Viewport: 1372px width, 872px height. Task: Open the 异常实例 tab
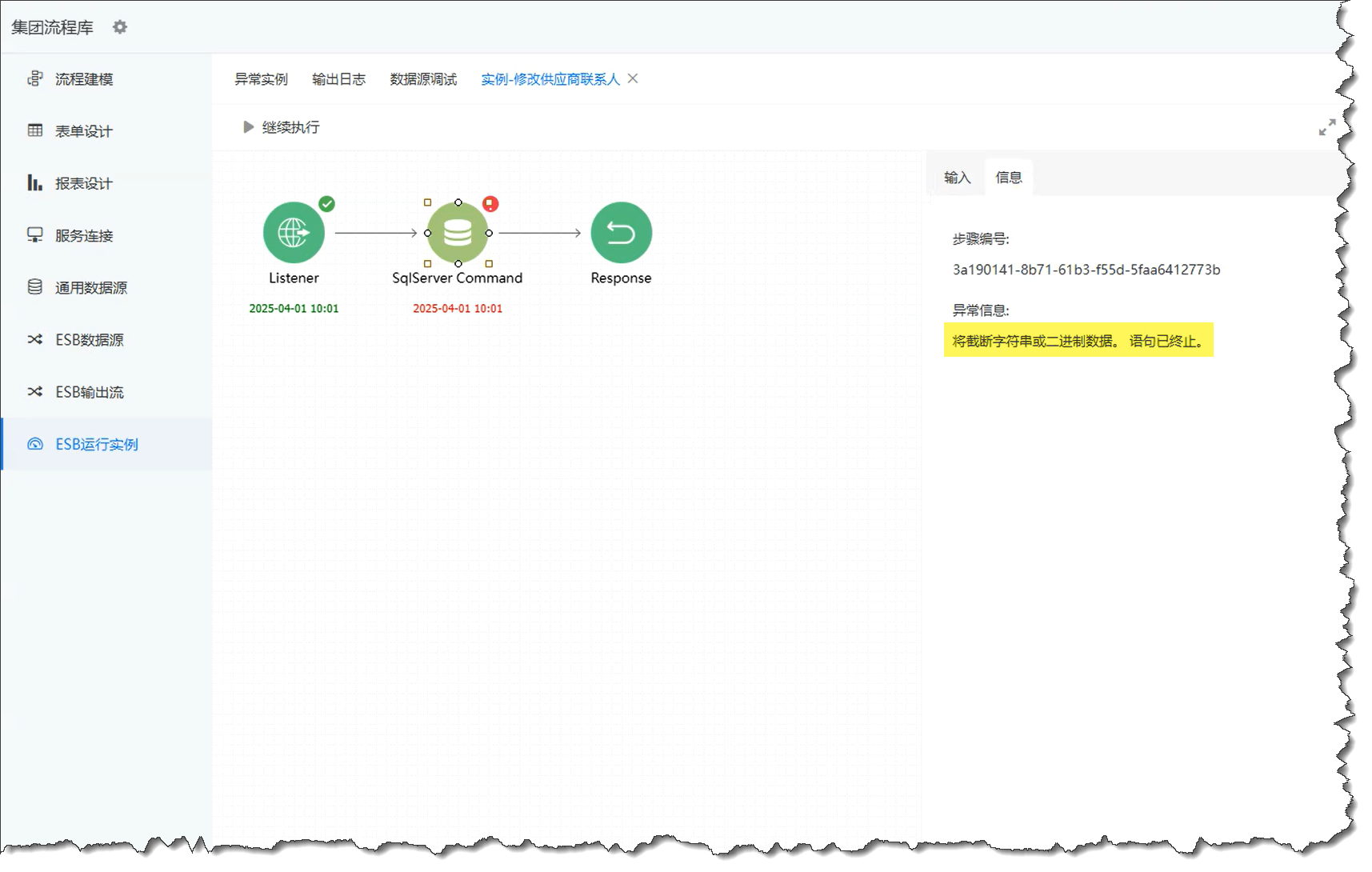click(259, 79)
